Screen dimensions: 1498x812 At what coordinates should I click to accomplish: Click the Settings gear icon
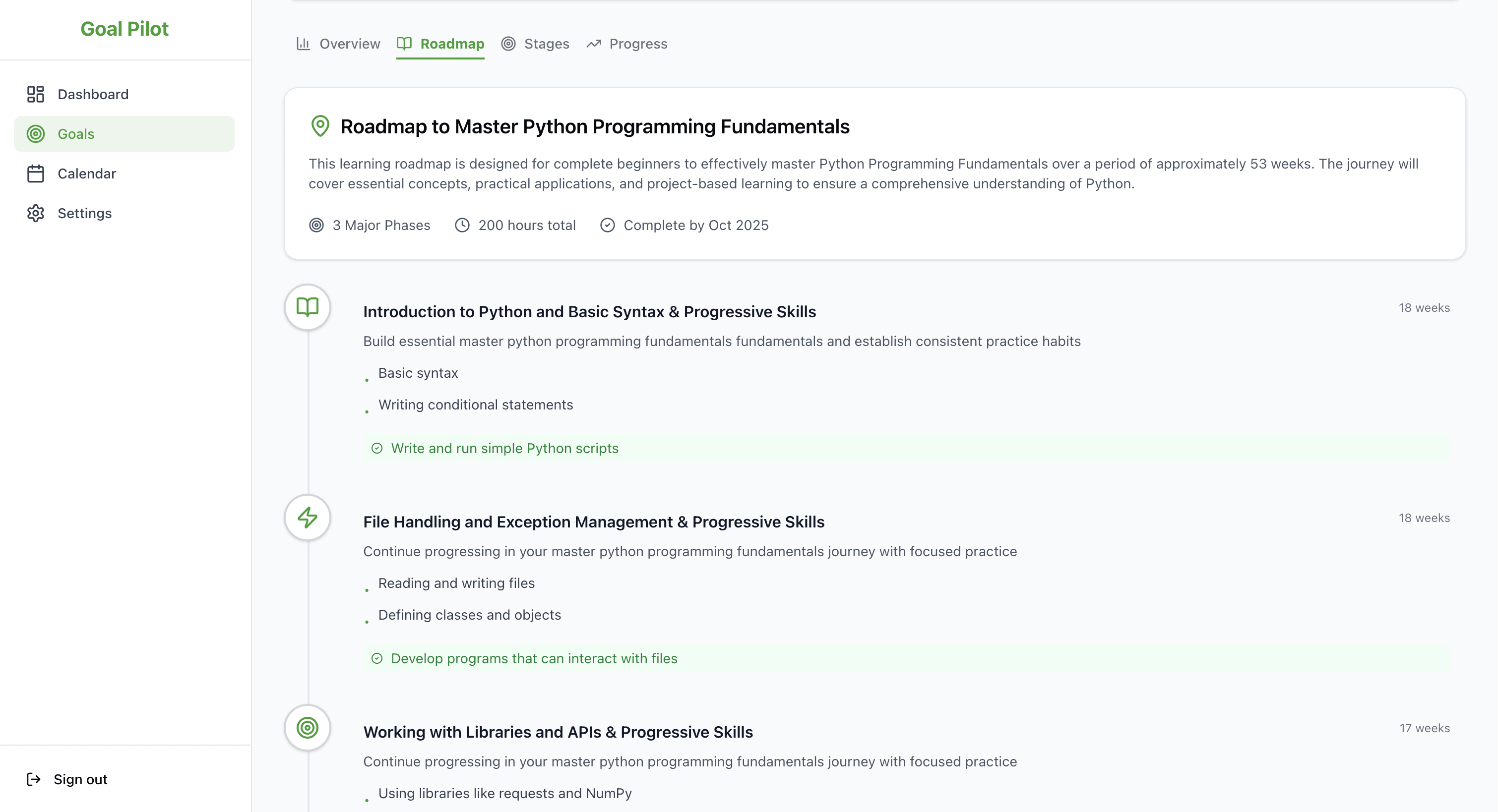36,213
